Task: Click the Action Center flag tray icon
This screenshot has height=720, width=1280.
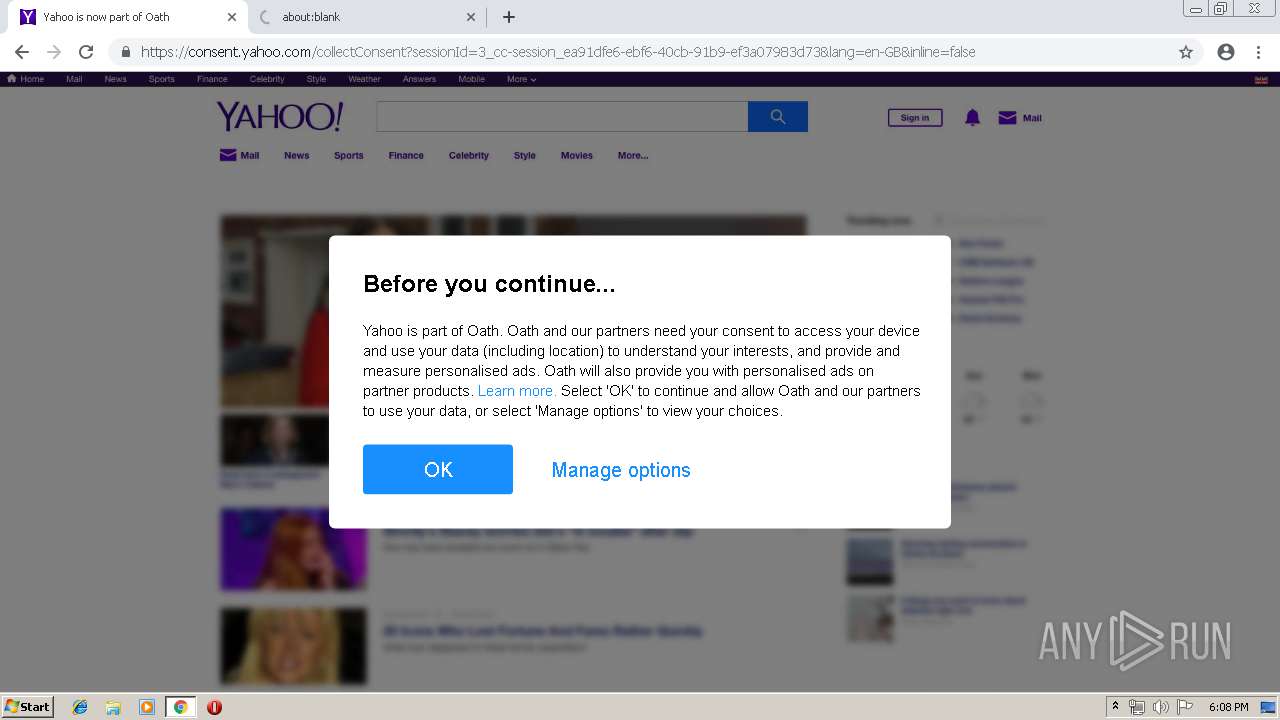Action: tap(1185, 707)
